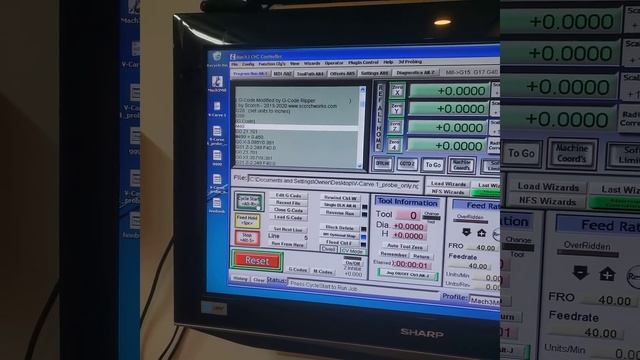Toggle Single BLK Alt-N mode
The image size is (640, 360).
(340, 205)
